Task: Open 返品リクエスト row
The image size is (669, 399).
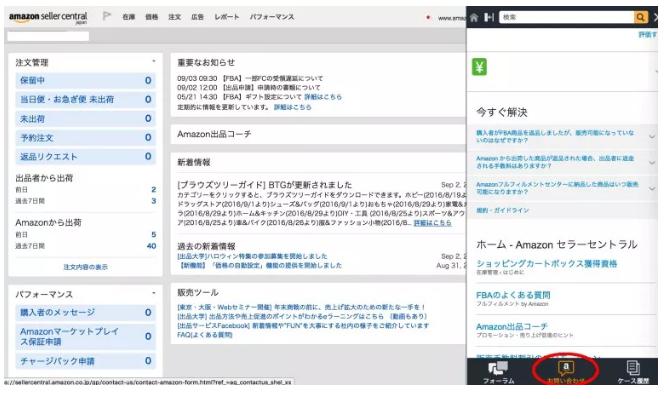Action: tap(86, 157)
